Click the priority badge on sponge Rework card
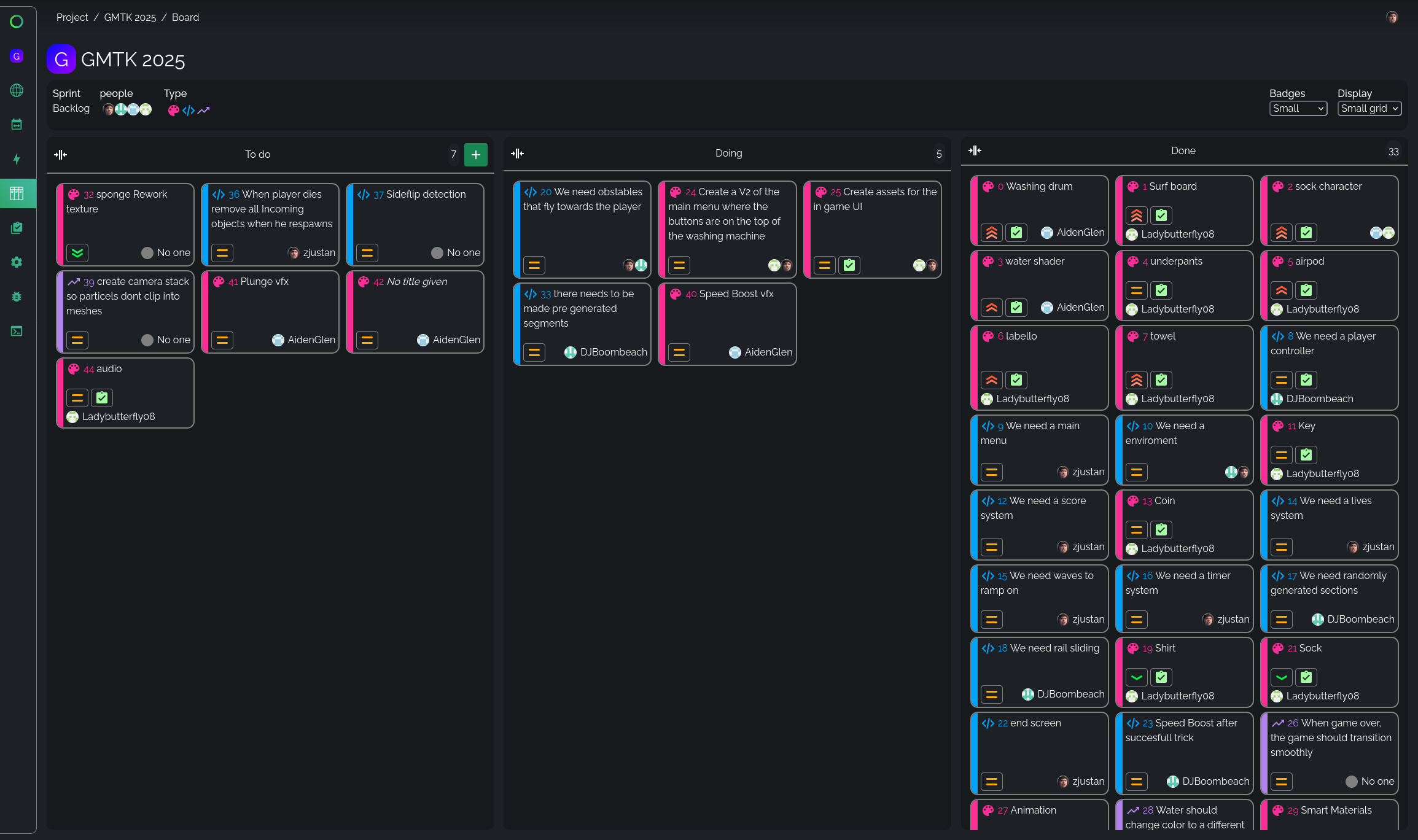 [x=77, y=252]
